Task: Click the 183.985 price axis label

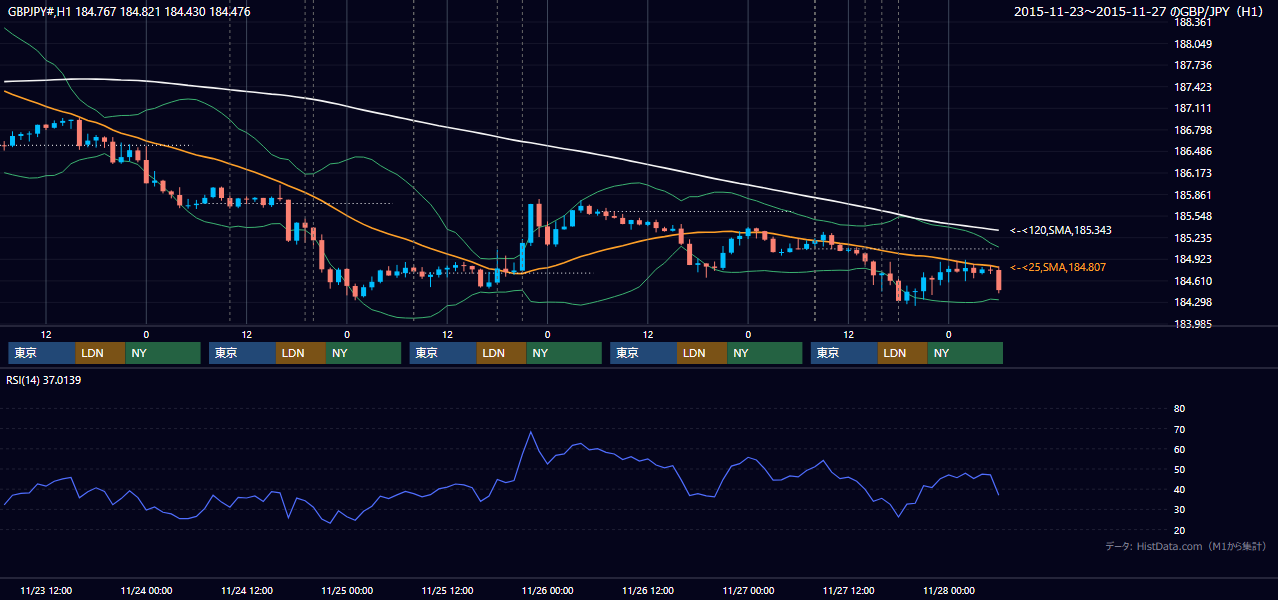Action: pos(1193,324)
